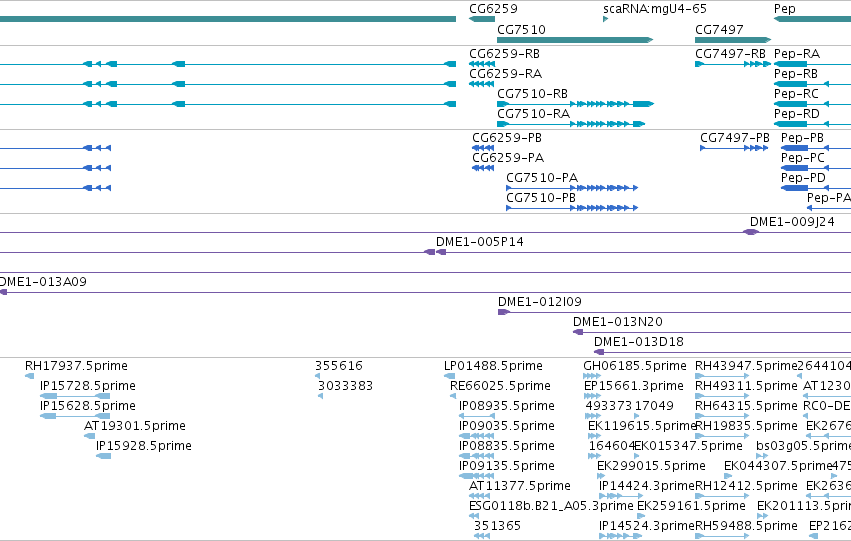Screen dimensions: 851x541
Task: Click the CG6259 gene arrow glyph
Action: click(x=482, y=19)
